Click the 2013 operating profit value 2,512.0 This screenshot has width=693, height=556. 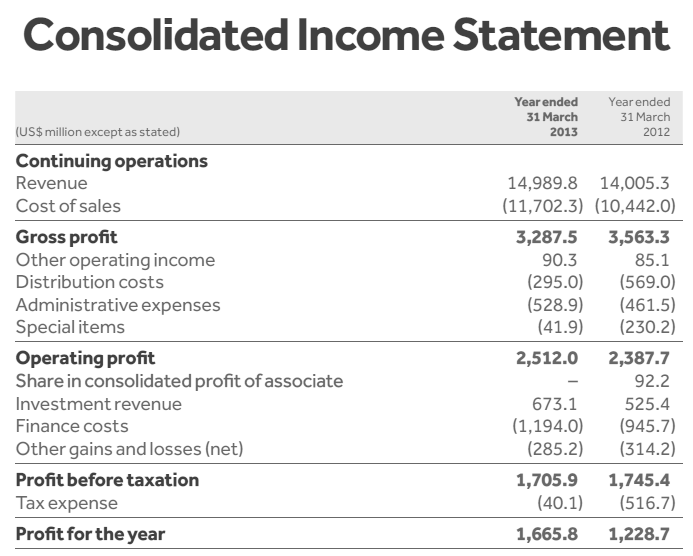click(547, 358)
